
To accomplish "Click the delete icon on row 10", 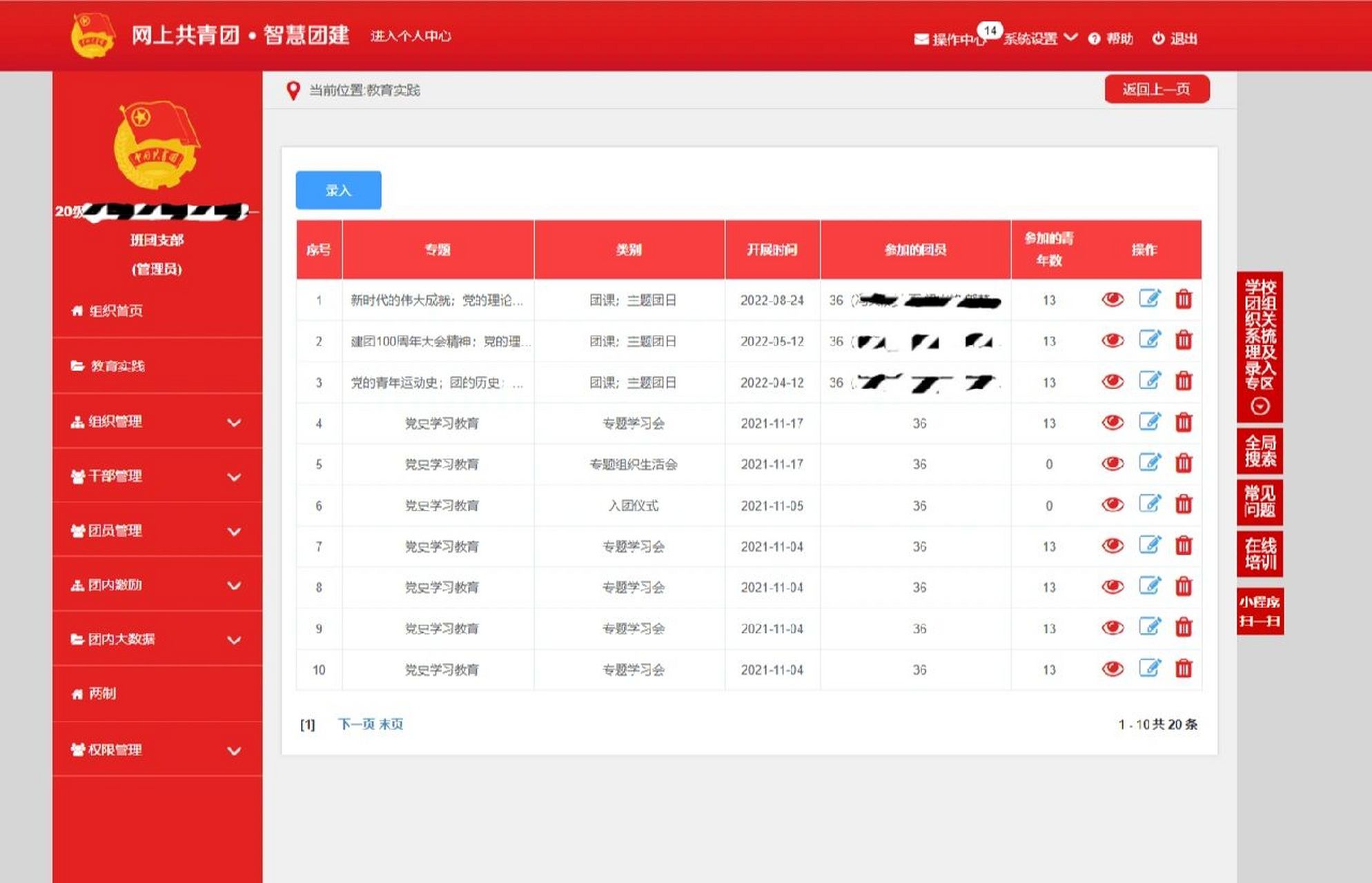I will pyautogui.click(x=1184, y=669).
